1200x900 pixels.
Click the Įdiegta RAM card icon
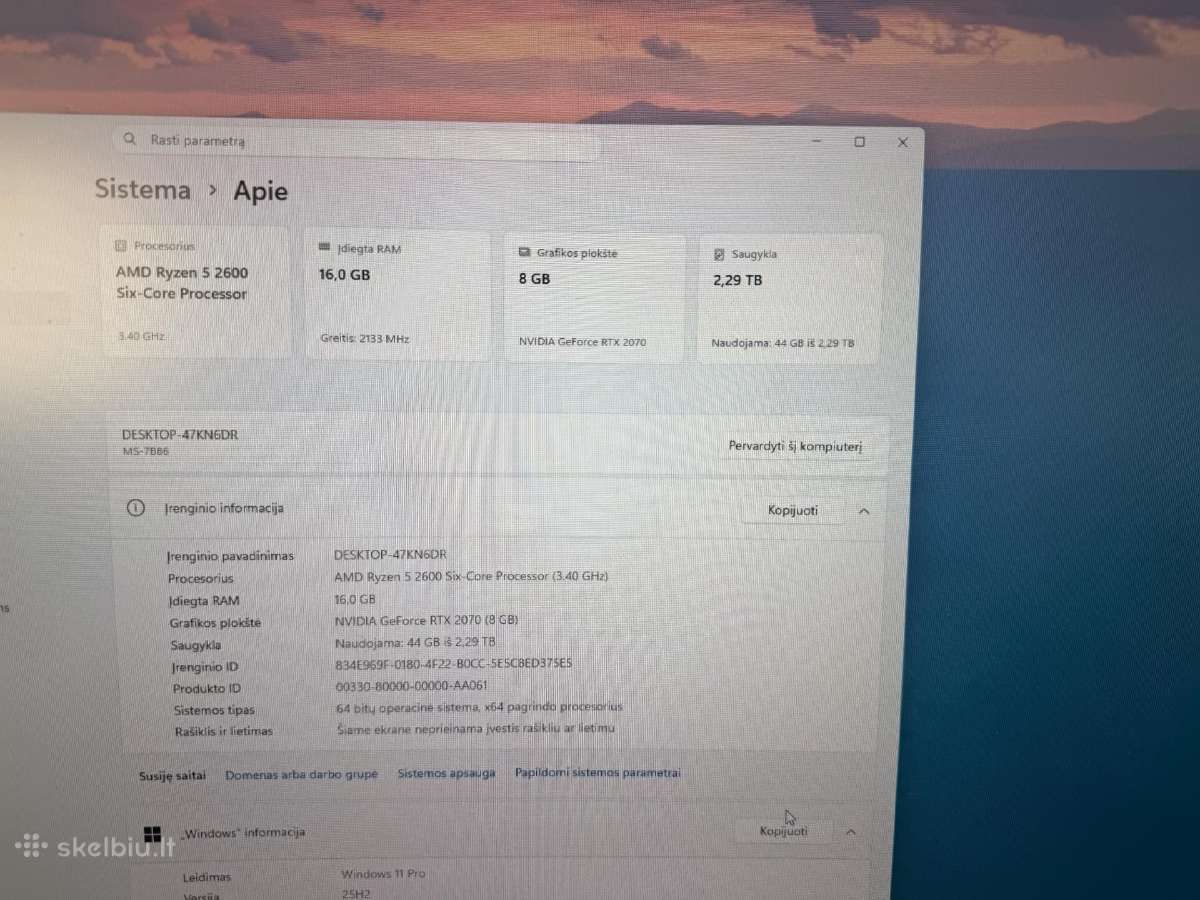pyautogui.click(x=325, y=247)
